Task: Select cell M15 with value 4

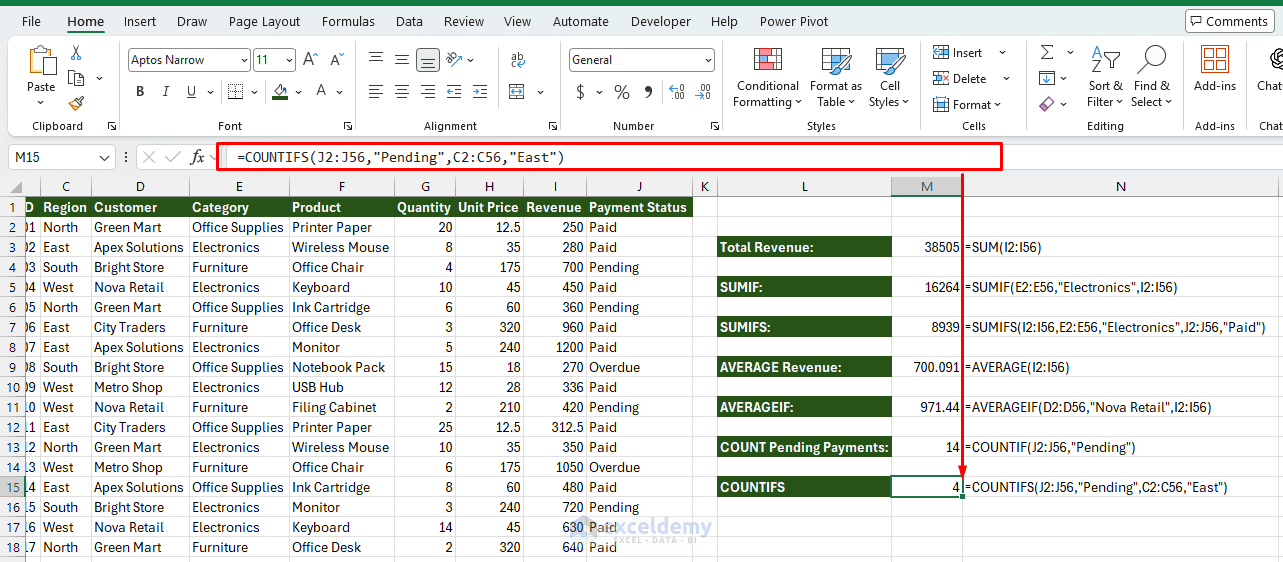Action: [927, 487]
